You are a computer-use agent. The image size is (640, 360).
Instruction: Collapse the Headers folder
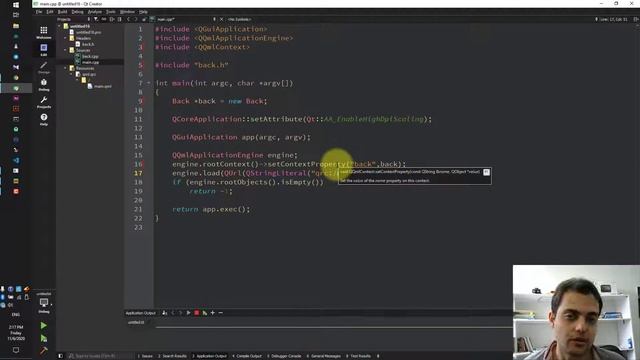[65, 38]
